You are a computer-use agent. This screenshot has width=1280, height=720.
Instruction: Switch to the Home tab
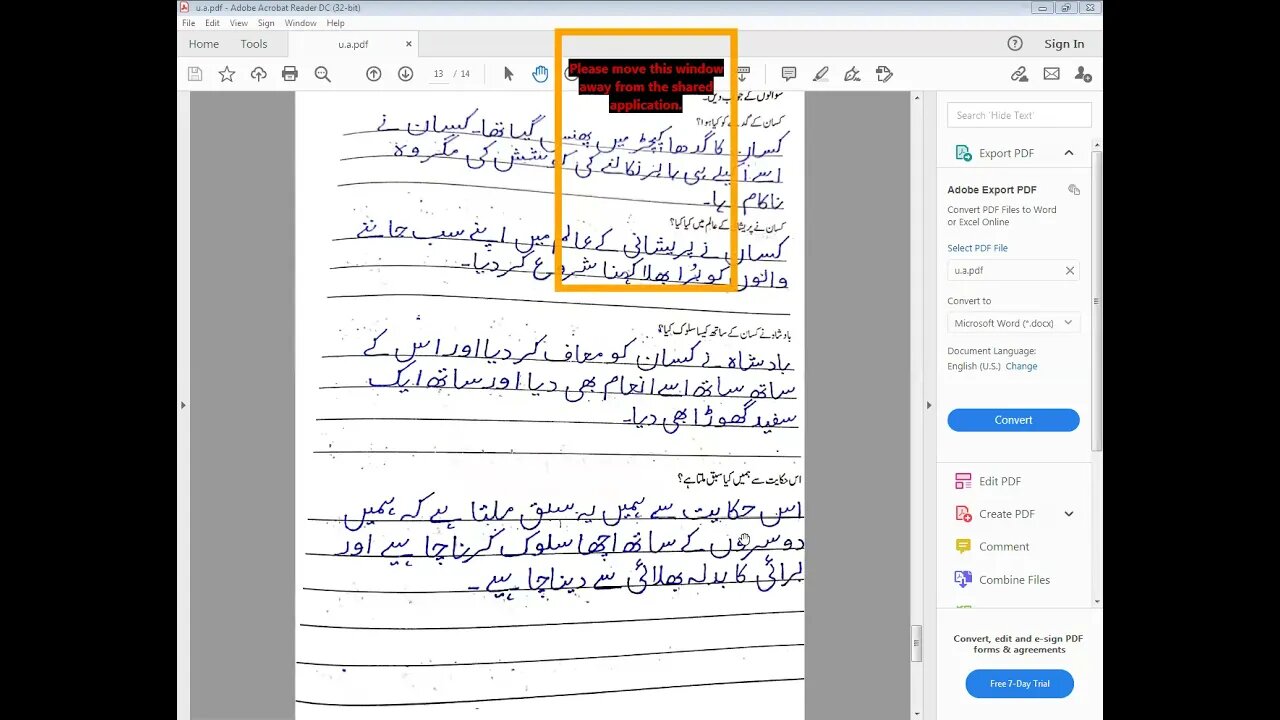(203, 44)
